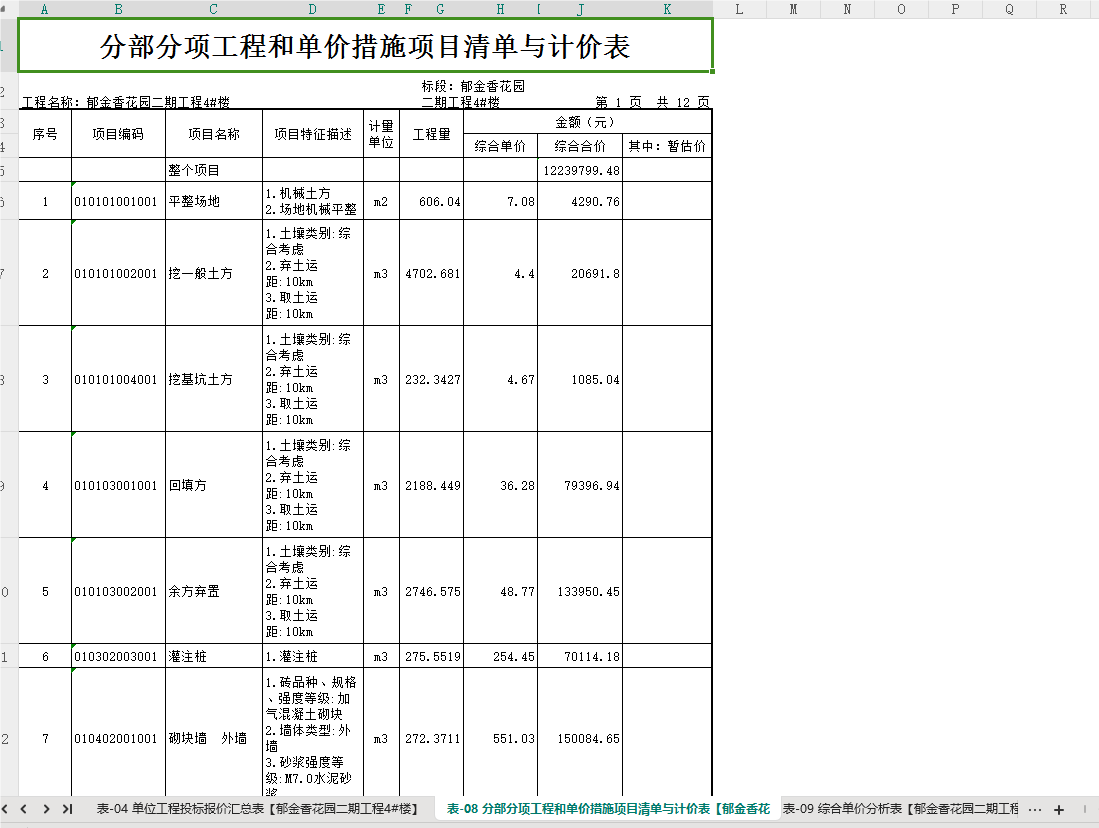
Task: Click the next sheet tab arrow
Action: point(46,809)
